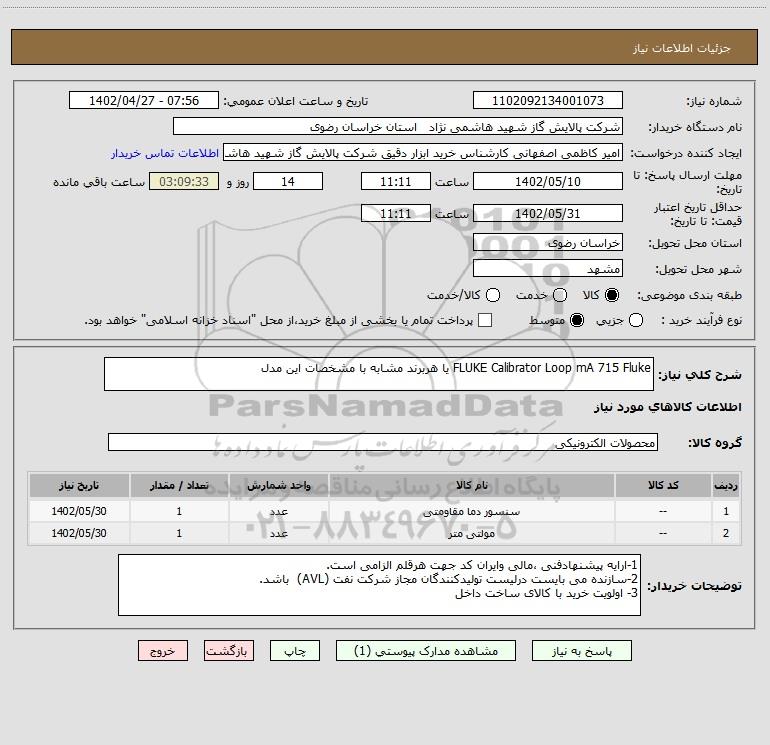This screenshot has height=745, width=770.
Task: Click the announcement date field 1402/04/27 - 07:56
Action: click(x=144, y=100)
